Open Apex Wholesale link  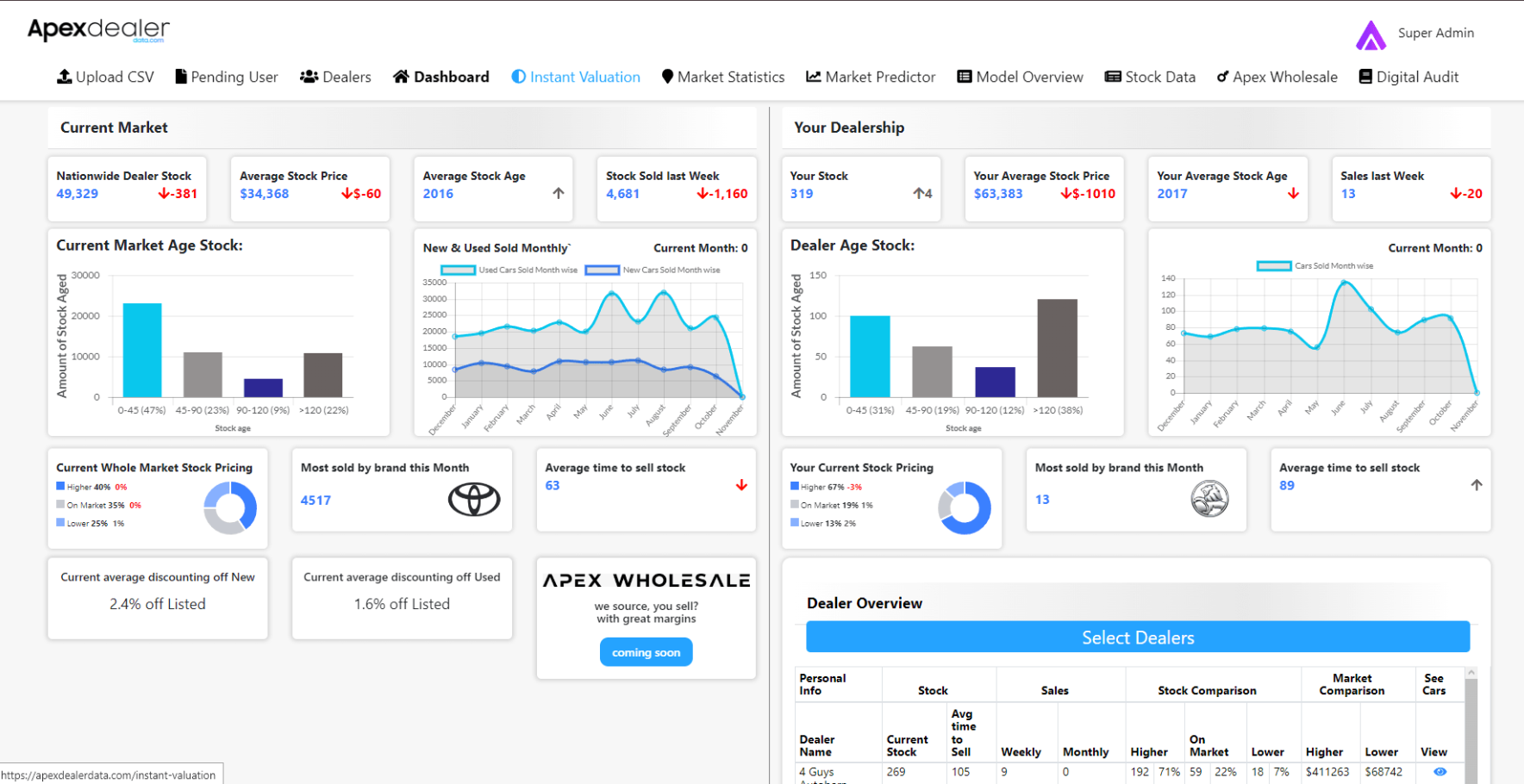[x=1277, y=77]
